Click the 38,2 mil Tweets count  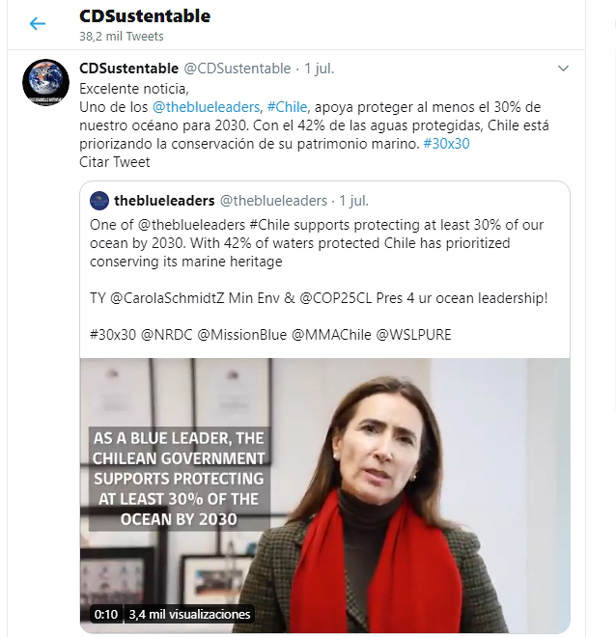tap(121, 37)
